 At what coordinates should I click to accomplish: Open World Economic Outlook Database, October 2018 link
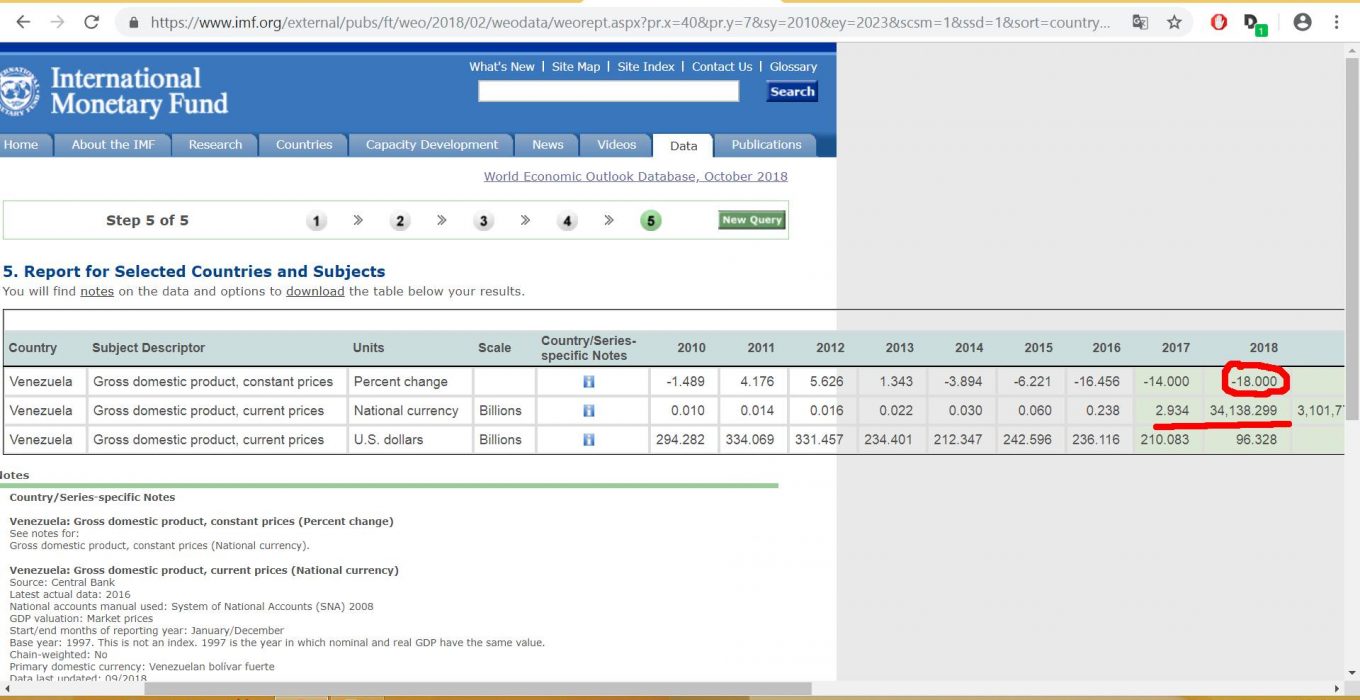pos(636,176)
